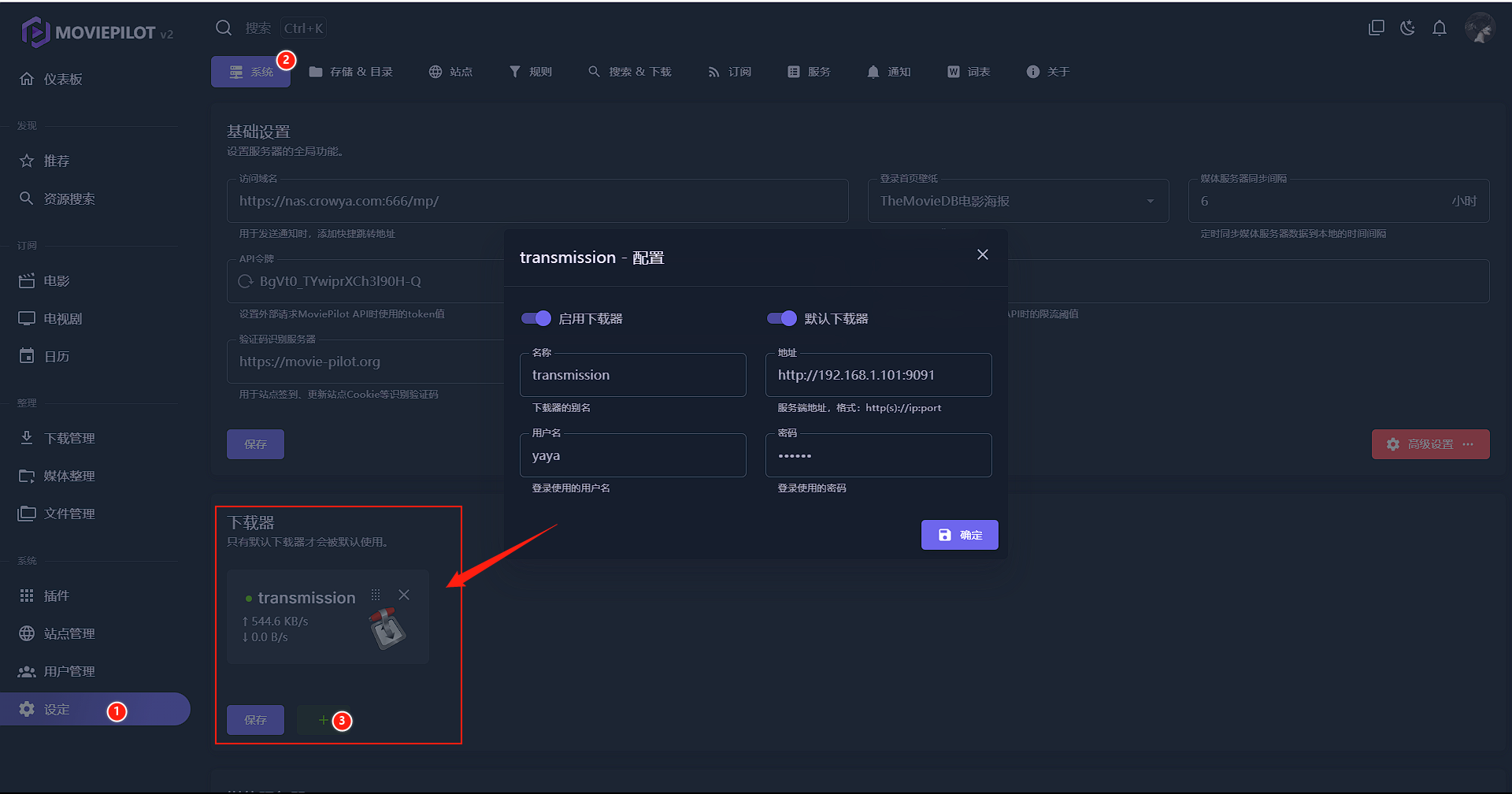Open 电视剧 subscriptions in sidebar
1512x794 pixels.
[x=94, y=318]
